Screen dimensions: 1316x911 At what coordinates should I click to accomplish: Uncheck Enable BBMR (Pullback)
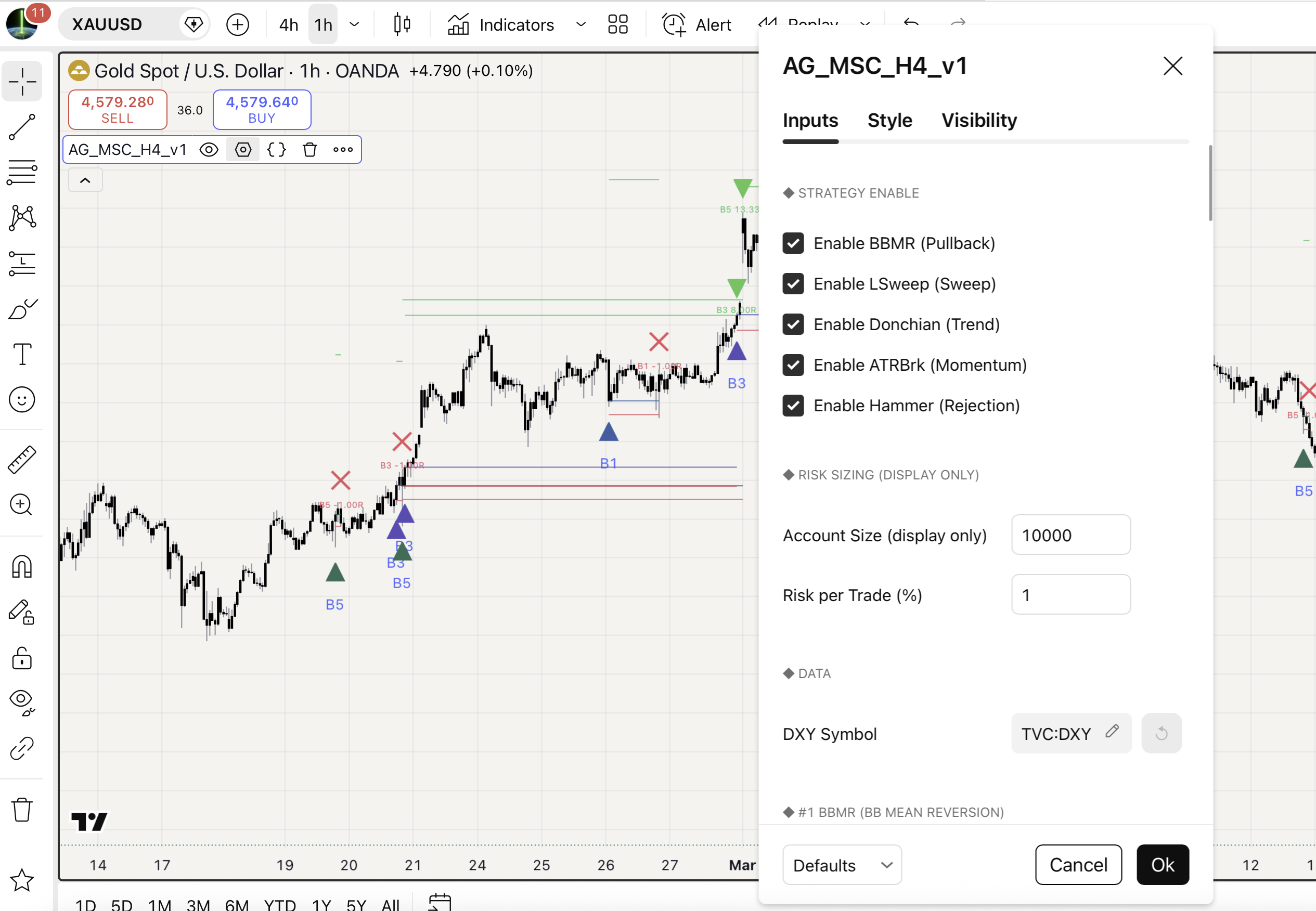click(793, 243)
